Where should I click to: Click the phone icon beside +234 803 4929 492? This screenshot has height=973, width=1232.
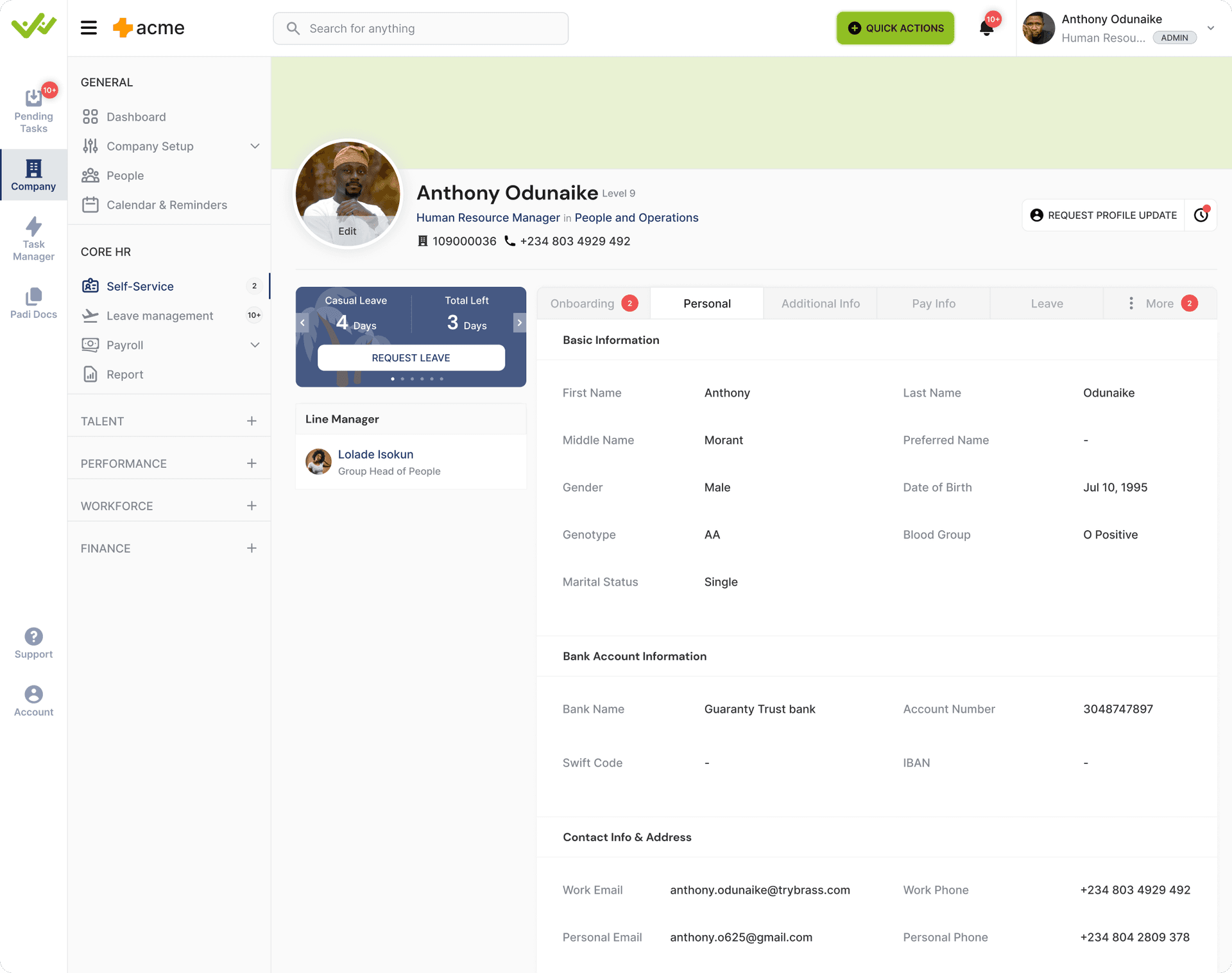pos(509,241)
